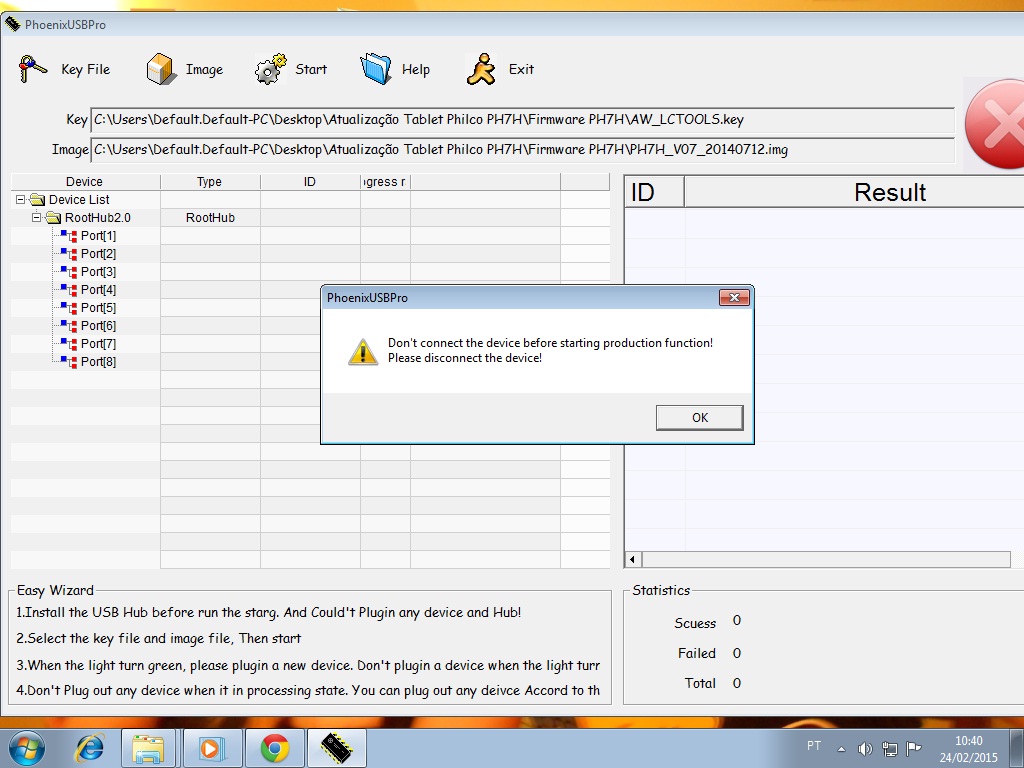Click the PT language indicator
This screenshot has height=768, width=1024.
(814, 746)
